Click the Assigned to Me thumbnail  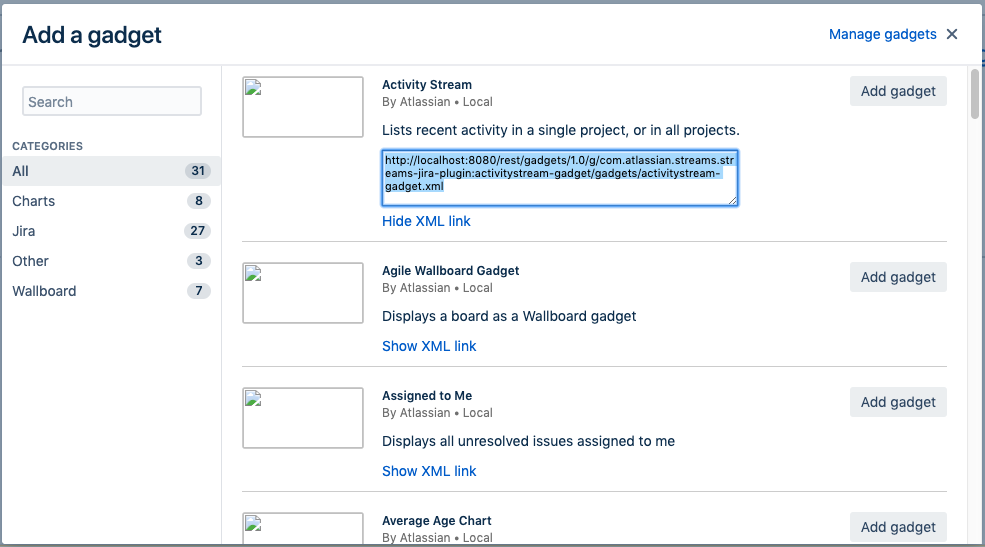(x=303, y=418)
